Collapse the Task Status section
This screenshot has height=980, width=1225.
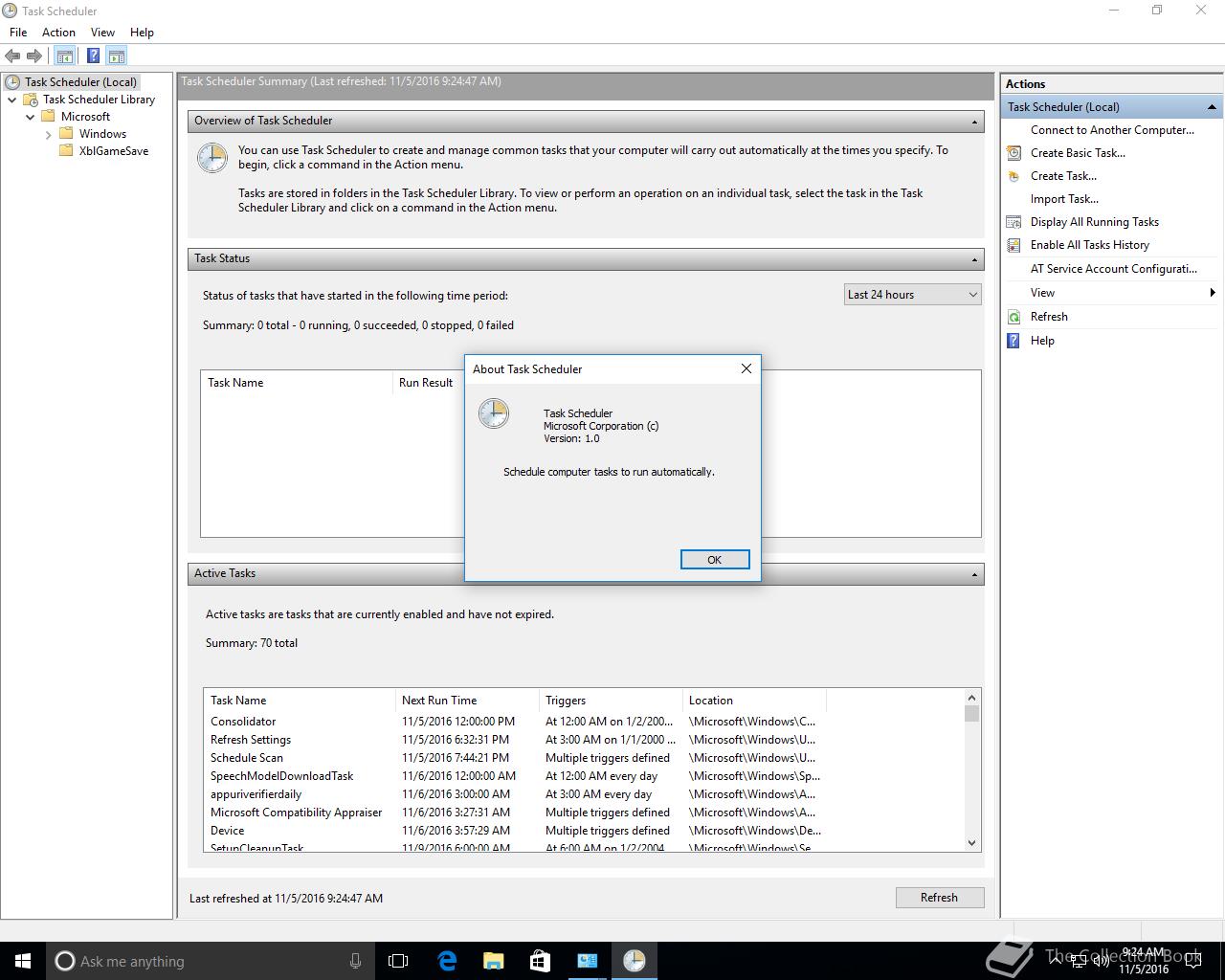[974, 259]
